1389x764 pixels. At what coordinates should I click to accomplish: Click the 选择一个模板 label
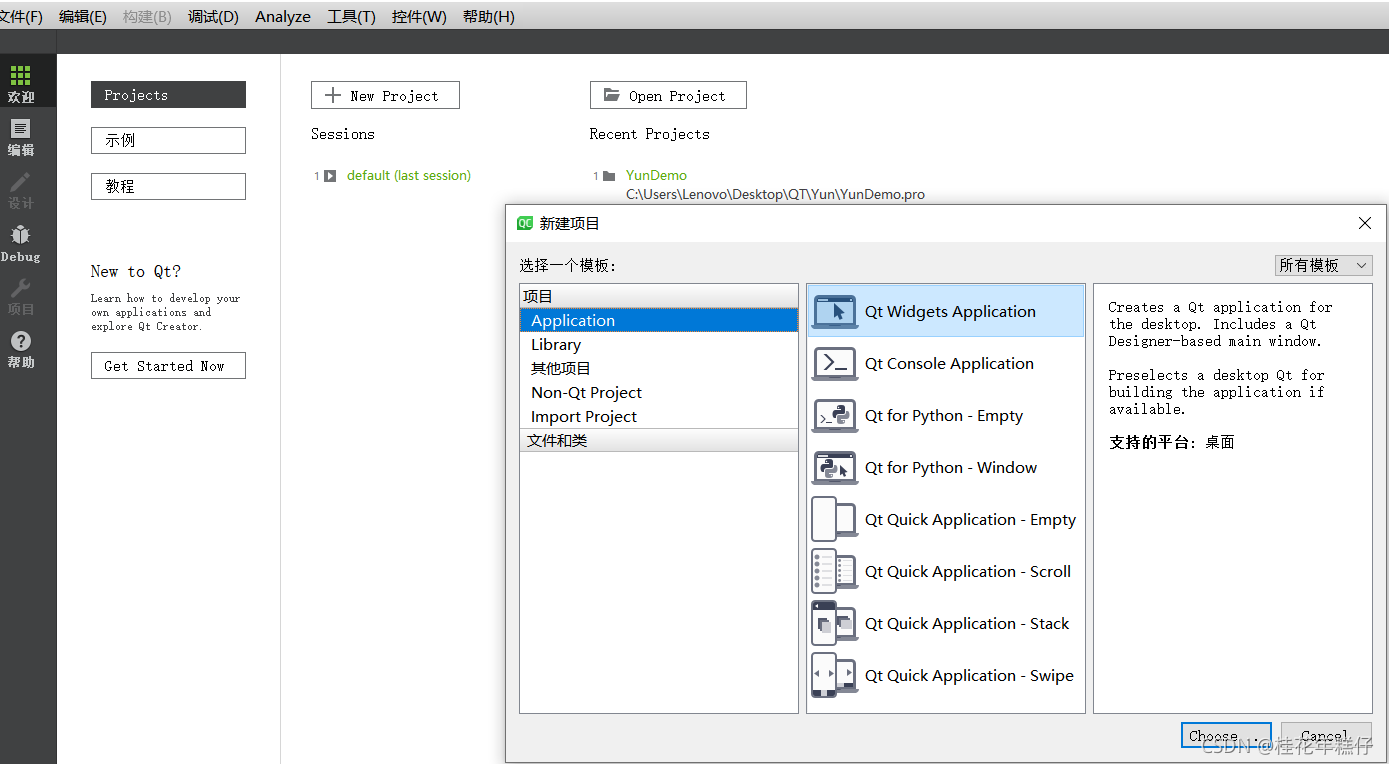pyautogui.click(x=568, y=266)
